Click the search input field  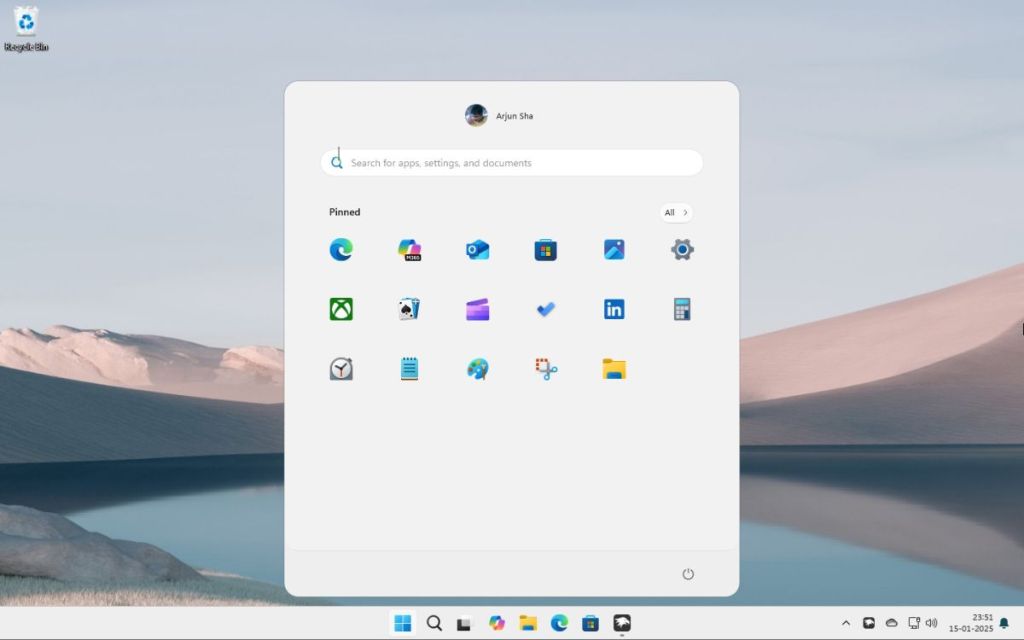coord(512,162)
